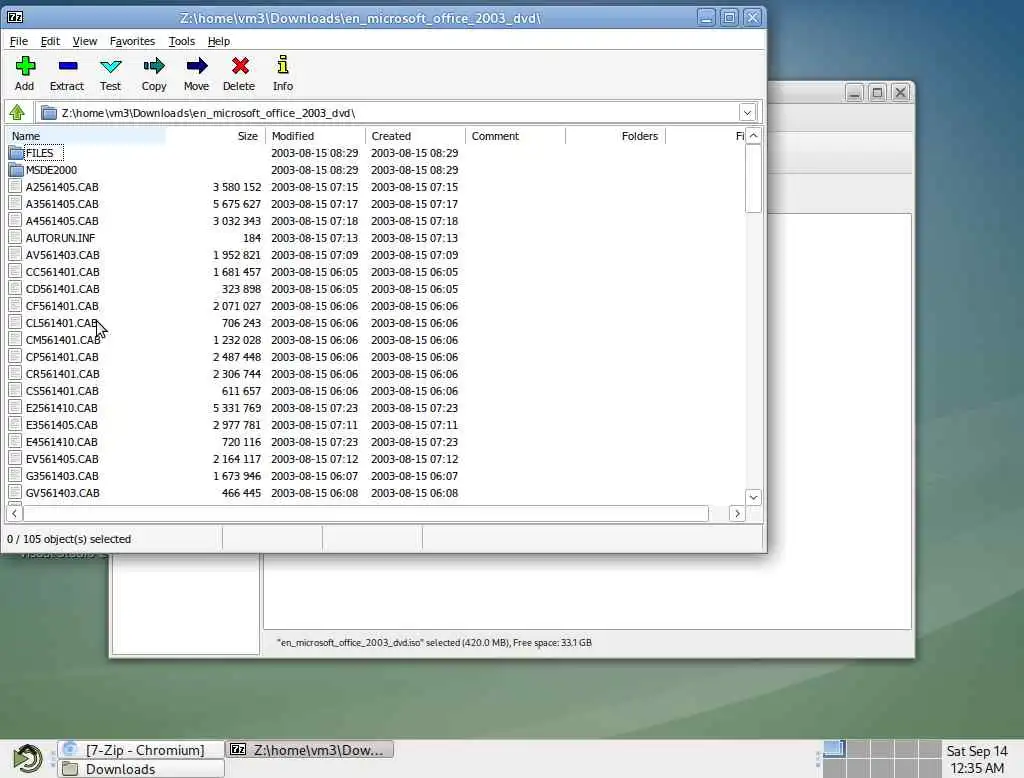The width and height of the screenshot is (1024, 778).
Task: Click the vertical scrollbar up arrow
Action: click(754, 136)
